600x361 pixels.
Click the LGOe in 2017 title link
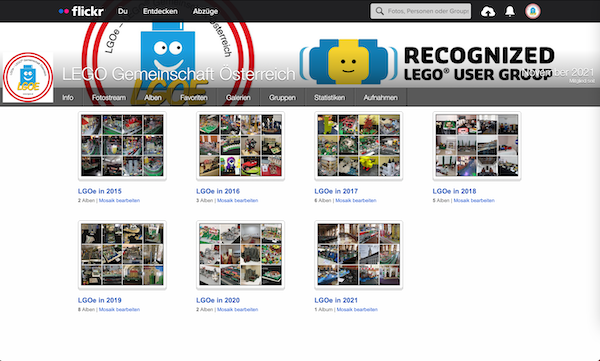click(x=336, y=191)
